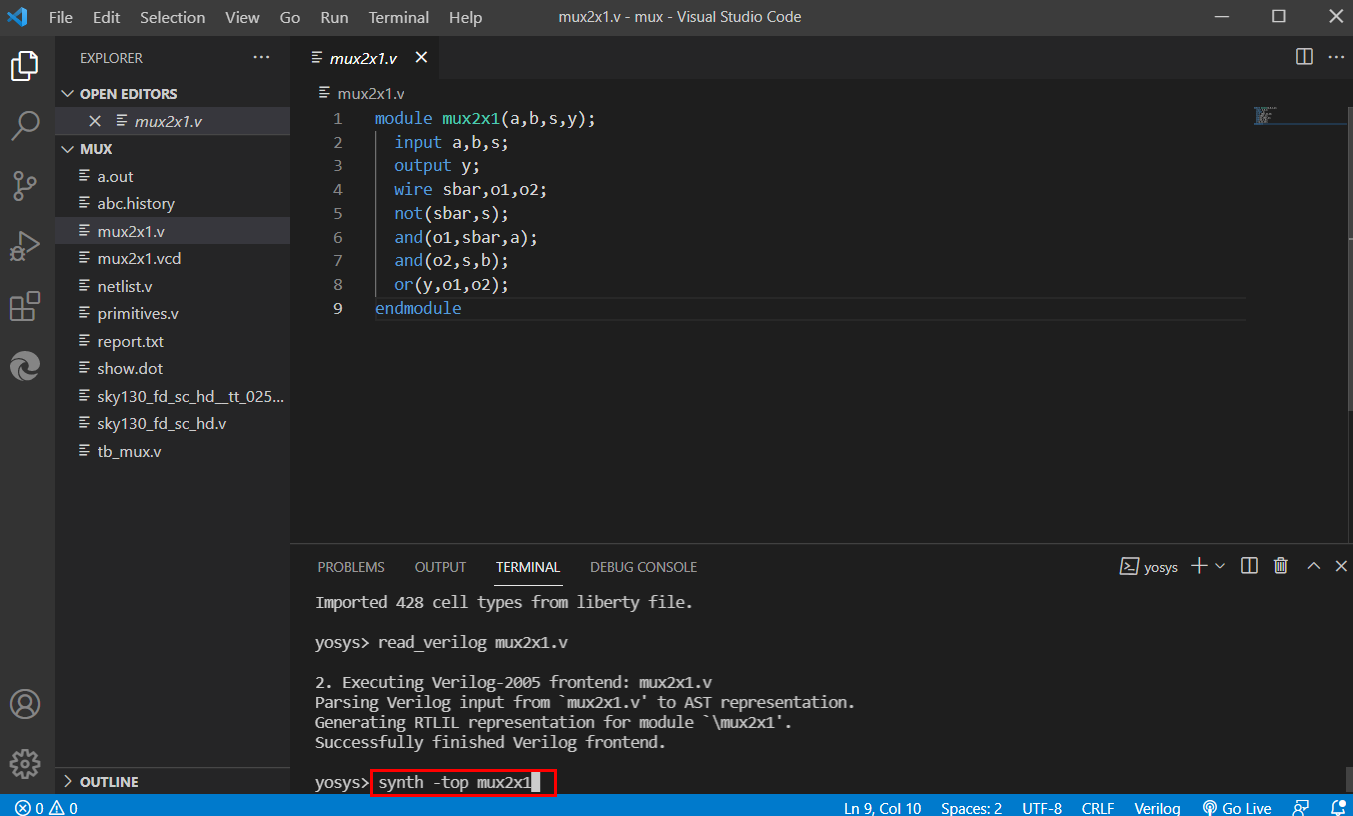Expand the Outline section

click(172, 781)
